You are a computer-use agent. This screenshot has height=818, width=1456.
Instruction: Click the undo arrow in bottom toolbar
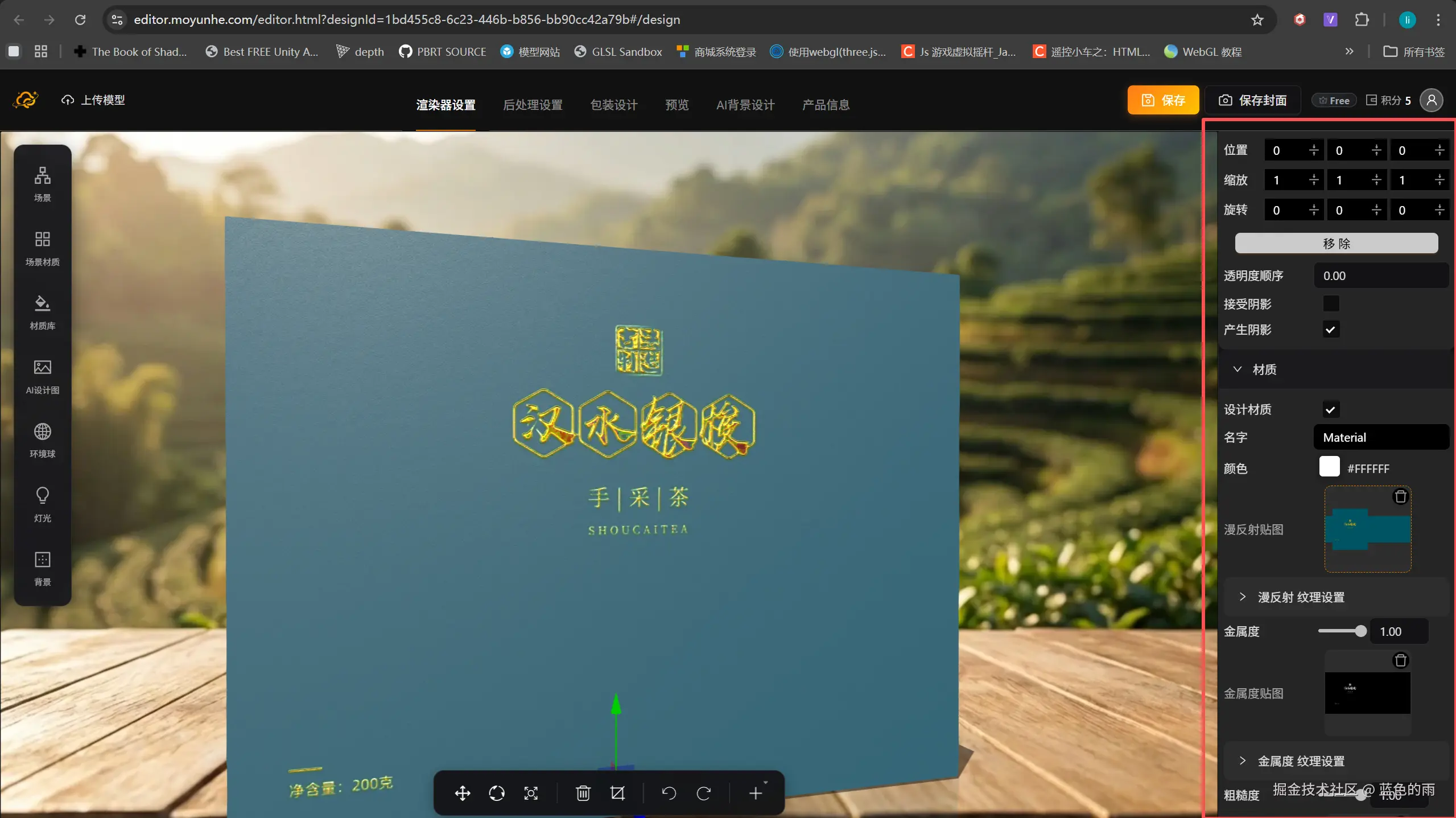(669, 793)
